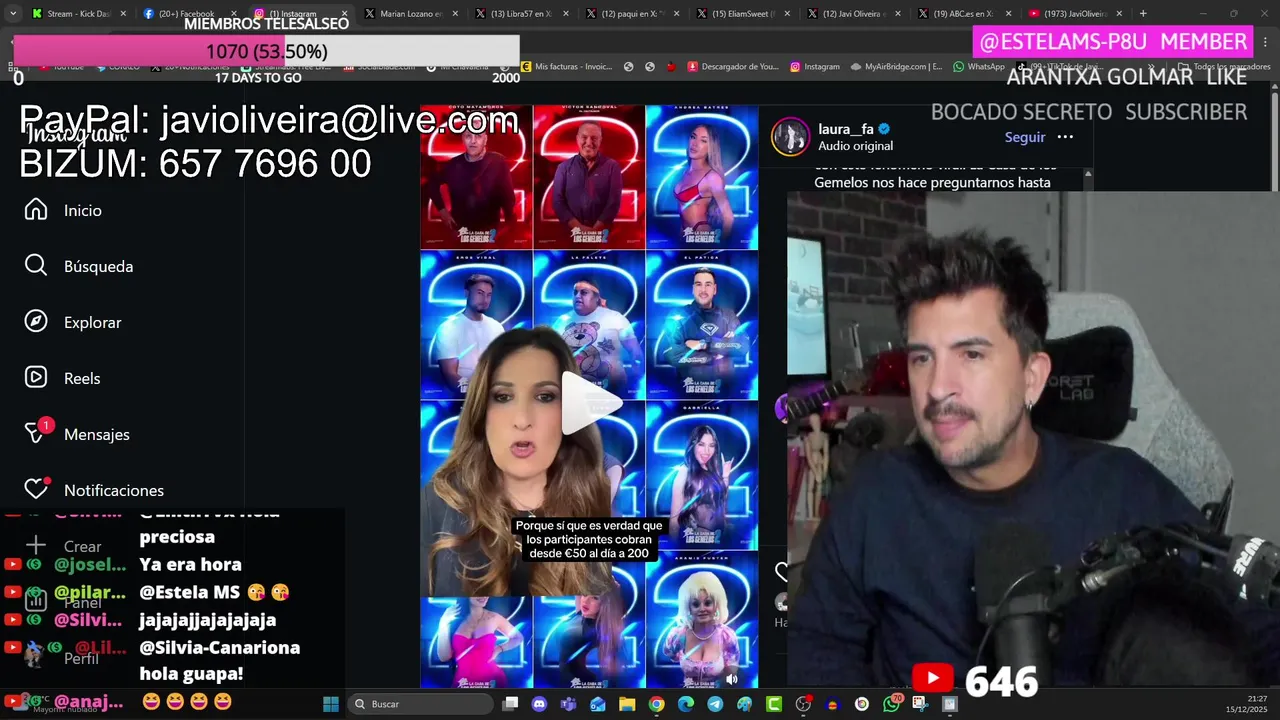Image resolution: width=1280 pixels, height=720 pixels.
Task: Open Mensajes with one unread badge
Action: 77,434
